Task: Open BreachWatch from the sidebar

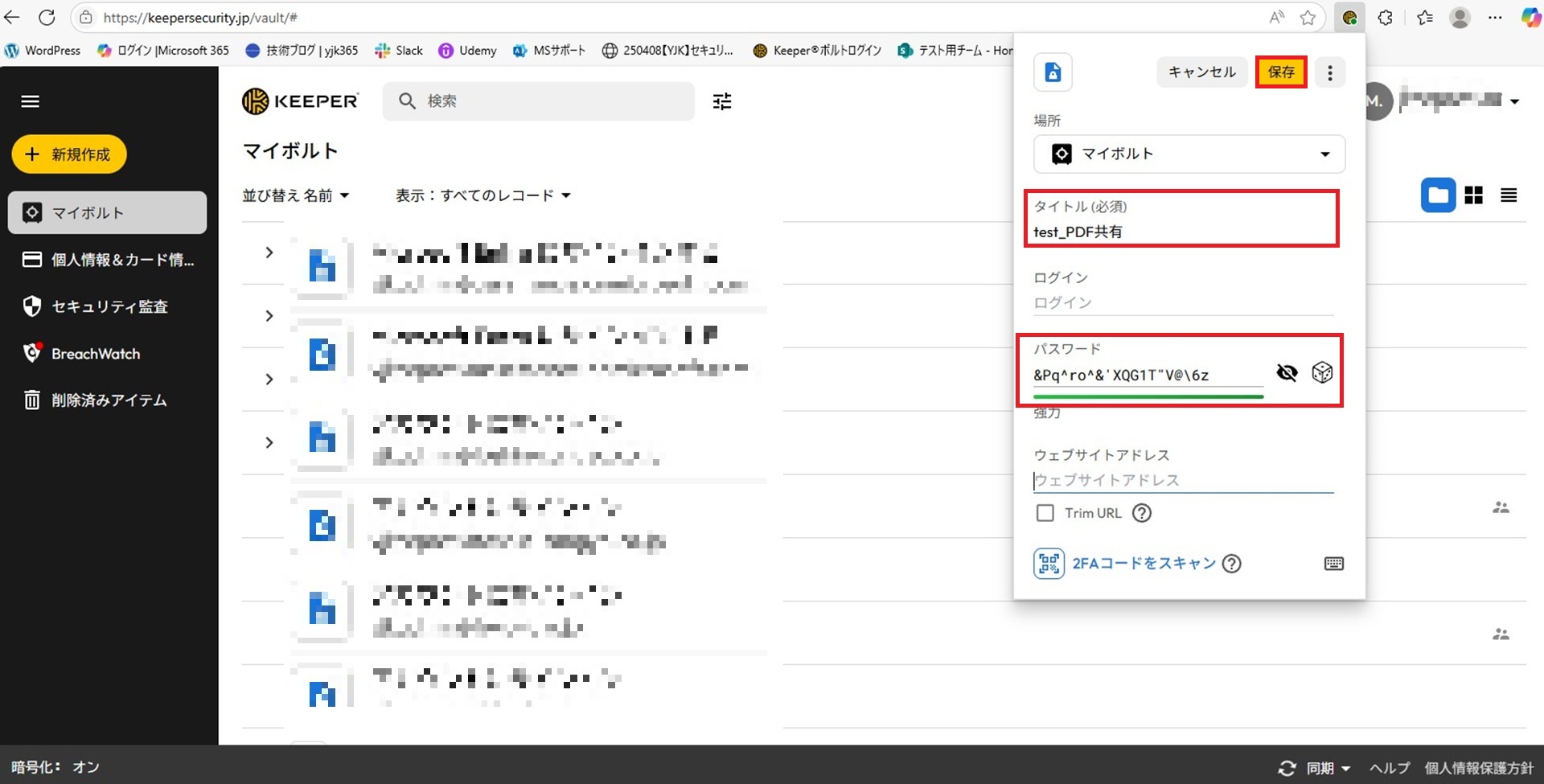Action: (x=95, y=354)
